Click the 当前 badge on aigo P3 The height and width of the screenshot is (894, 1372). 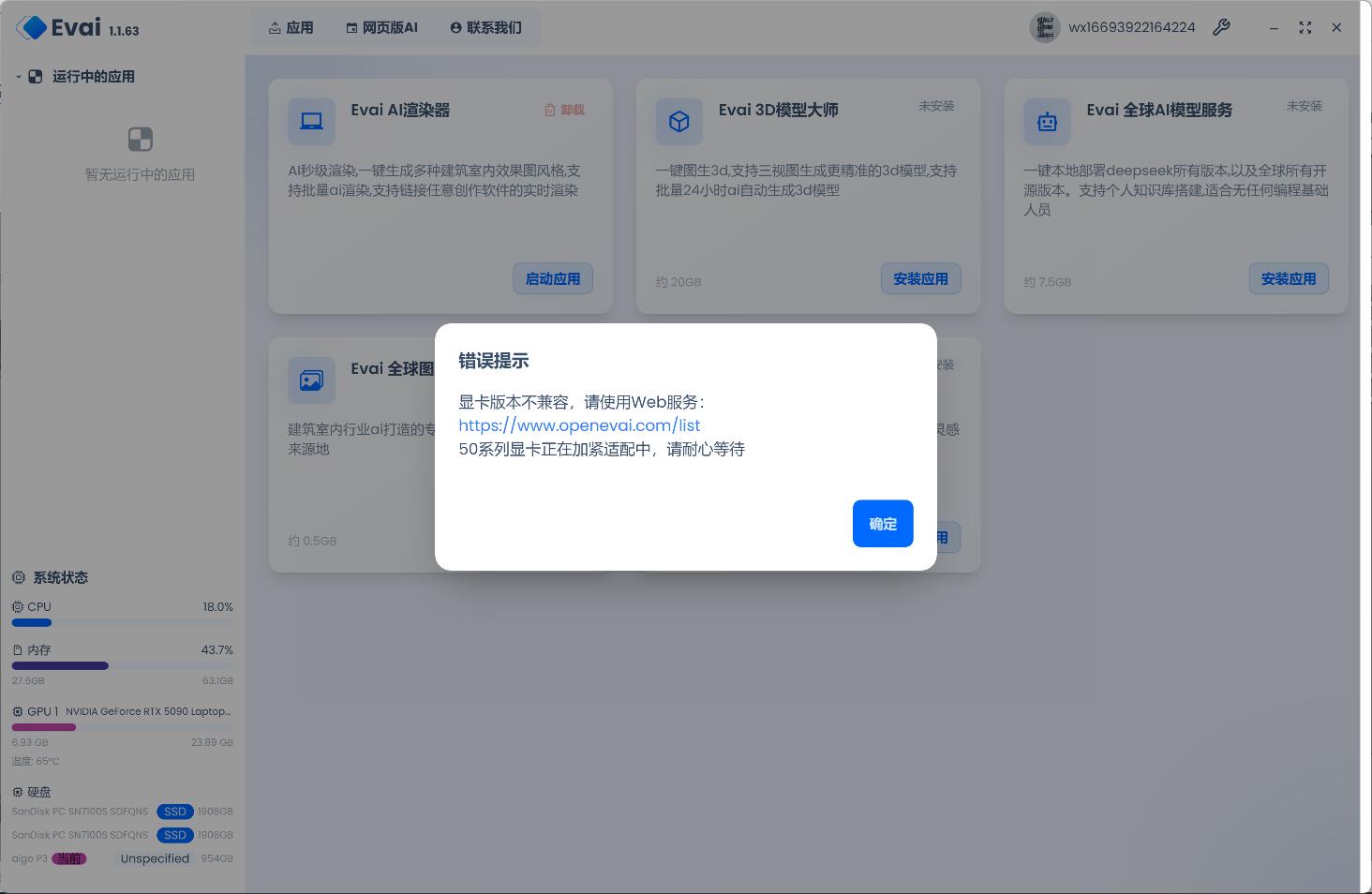(x=68, y=858)
